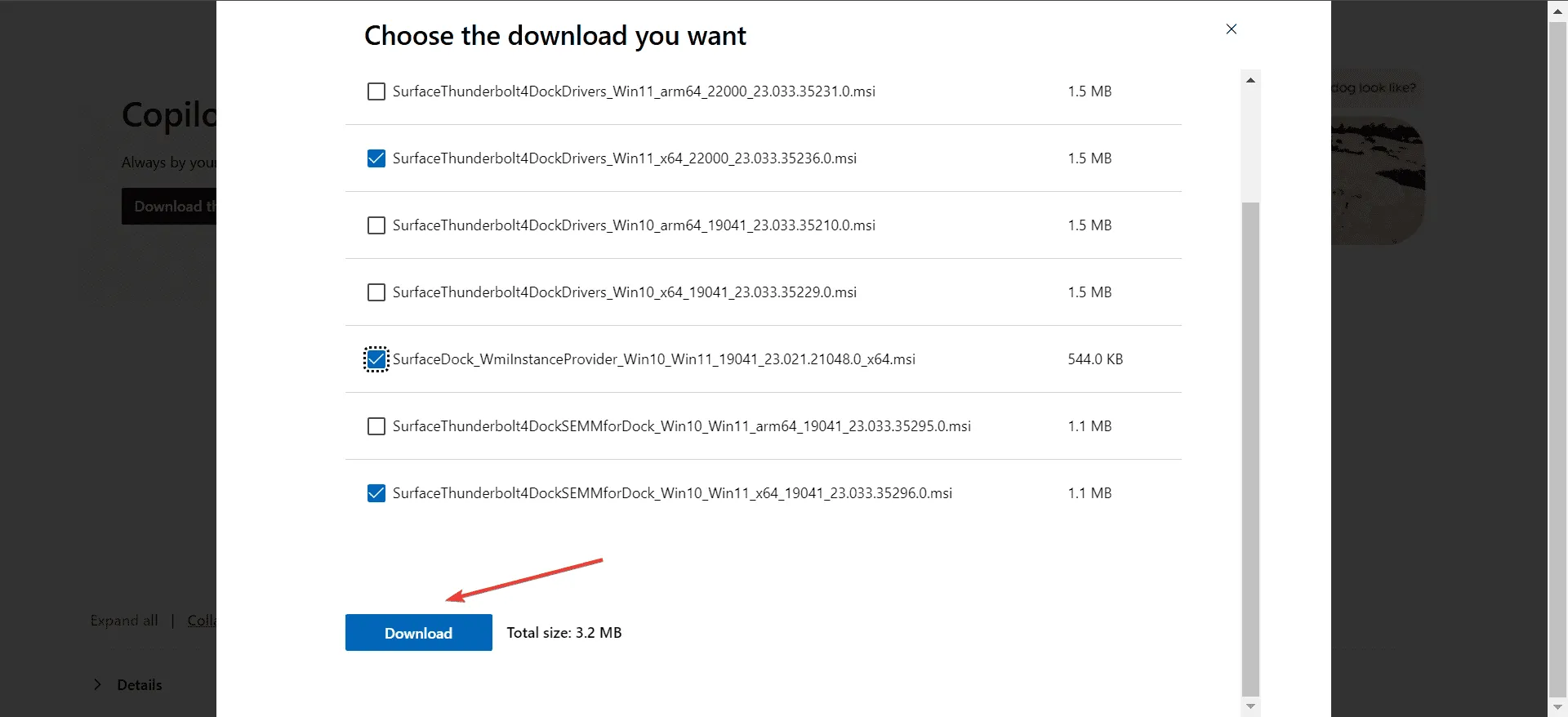Check the SEMMforDock arm64 checkbox
The image size is (1568, 717).
pyautogui.click(x=376, y=426)
